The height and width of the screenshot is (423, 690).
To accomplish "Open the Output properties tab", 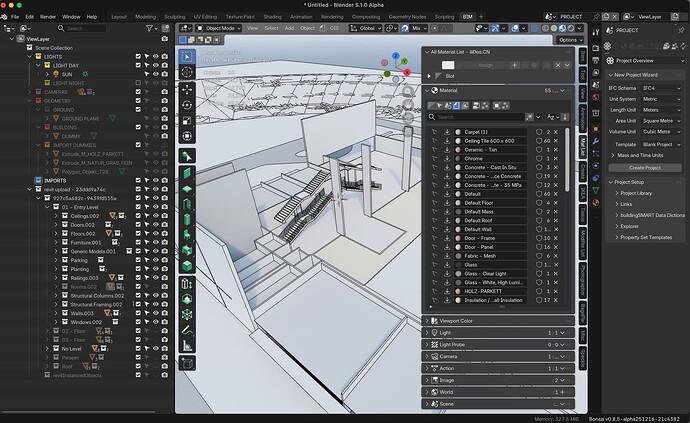I will coord(595,60).
